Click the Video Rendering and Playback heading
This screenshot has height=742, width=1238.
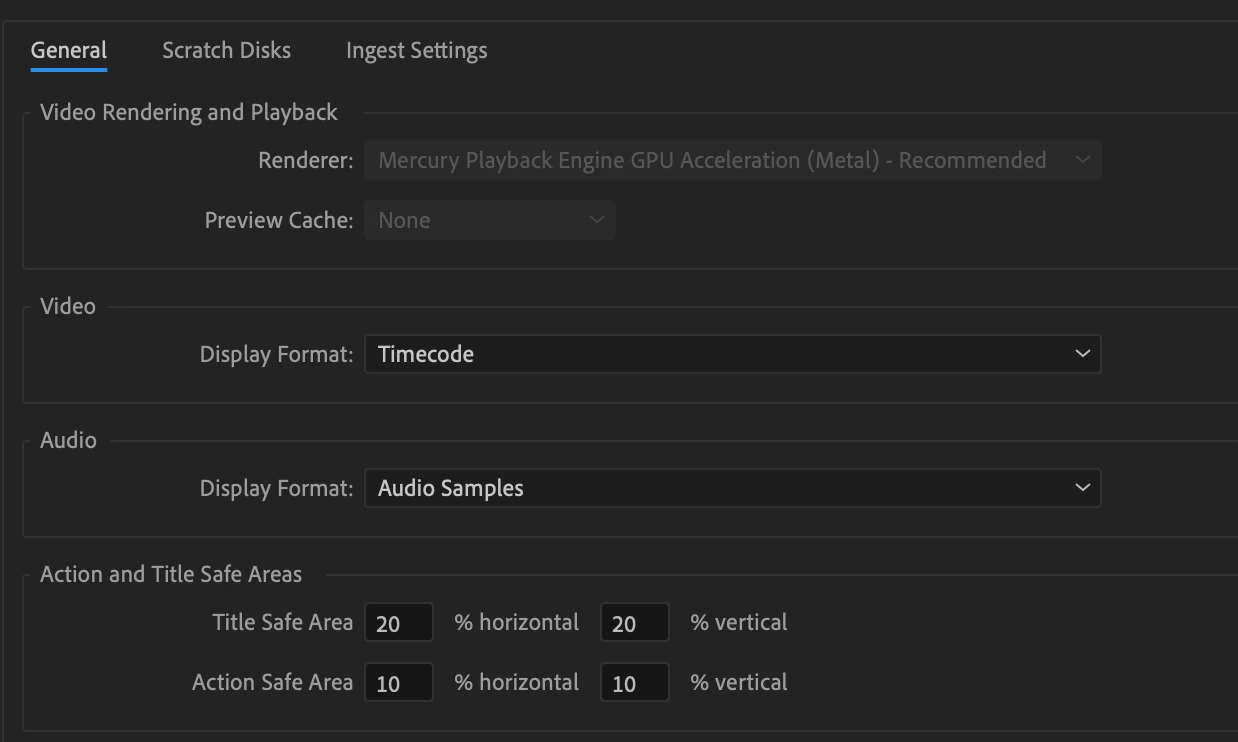pos(189,112)
